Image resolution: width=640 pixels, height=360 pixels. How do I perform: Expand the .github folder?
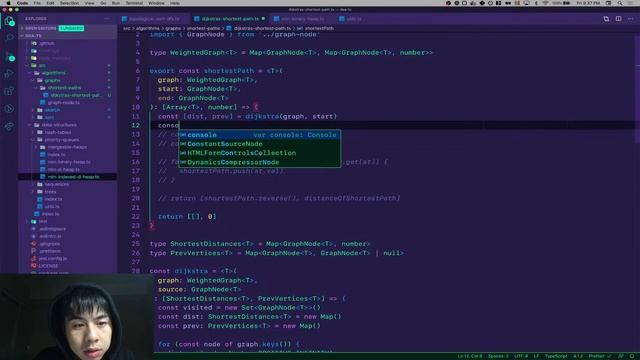click(67, 43)
